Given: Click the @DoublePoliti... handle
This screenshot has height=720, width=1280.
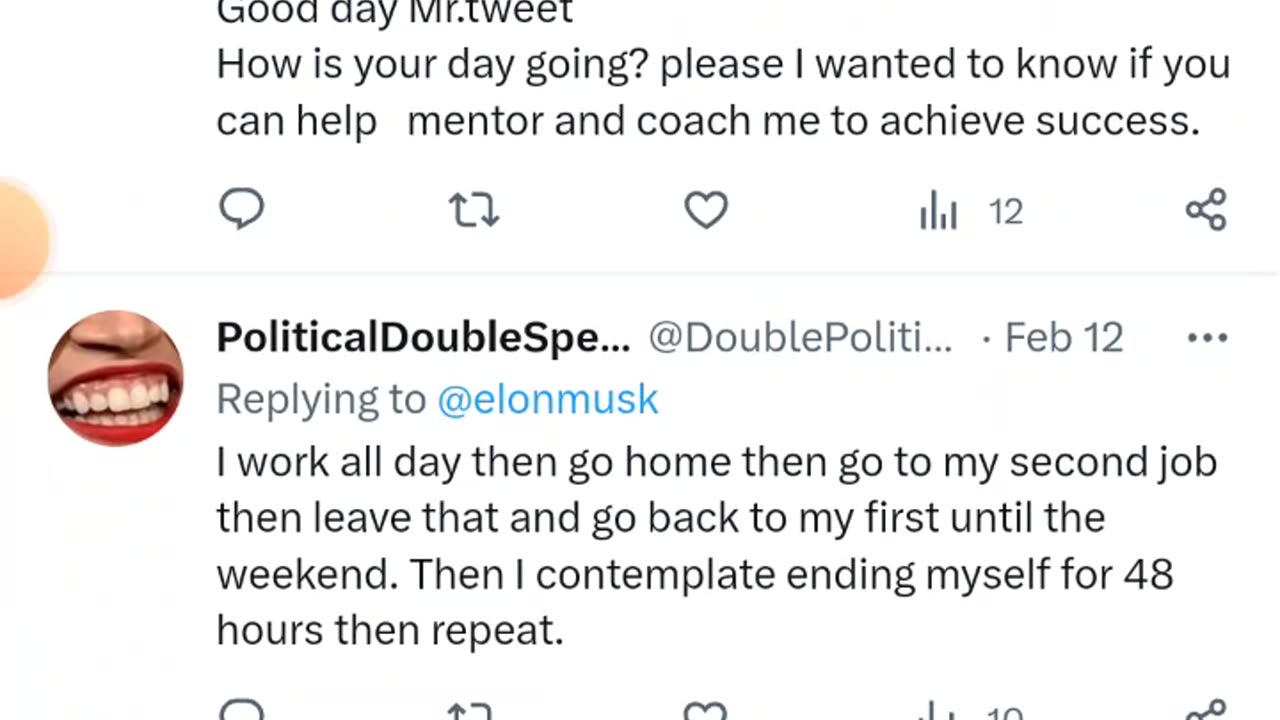Looking at the screenshot, I should pyautogui.click(x=800, y=338).
